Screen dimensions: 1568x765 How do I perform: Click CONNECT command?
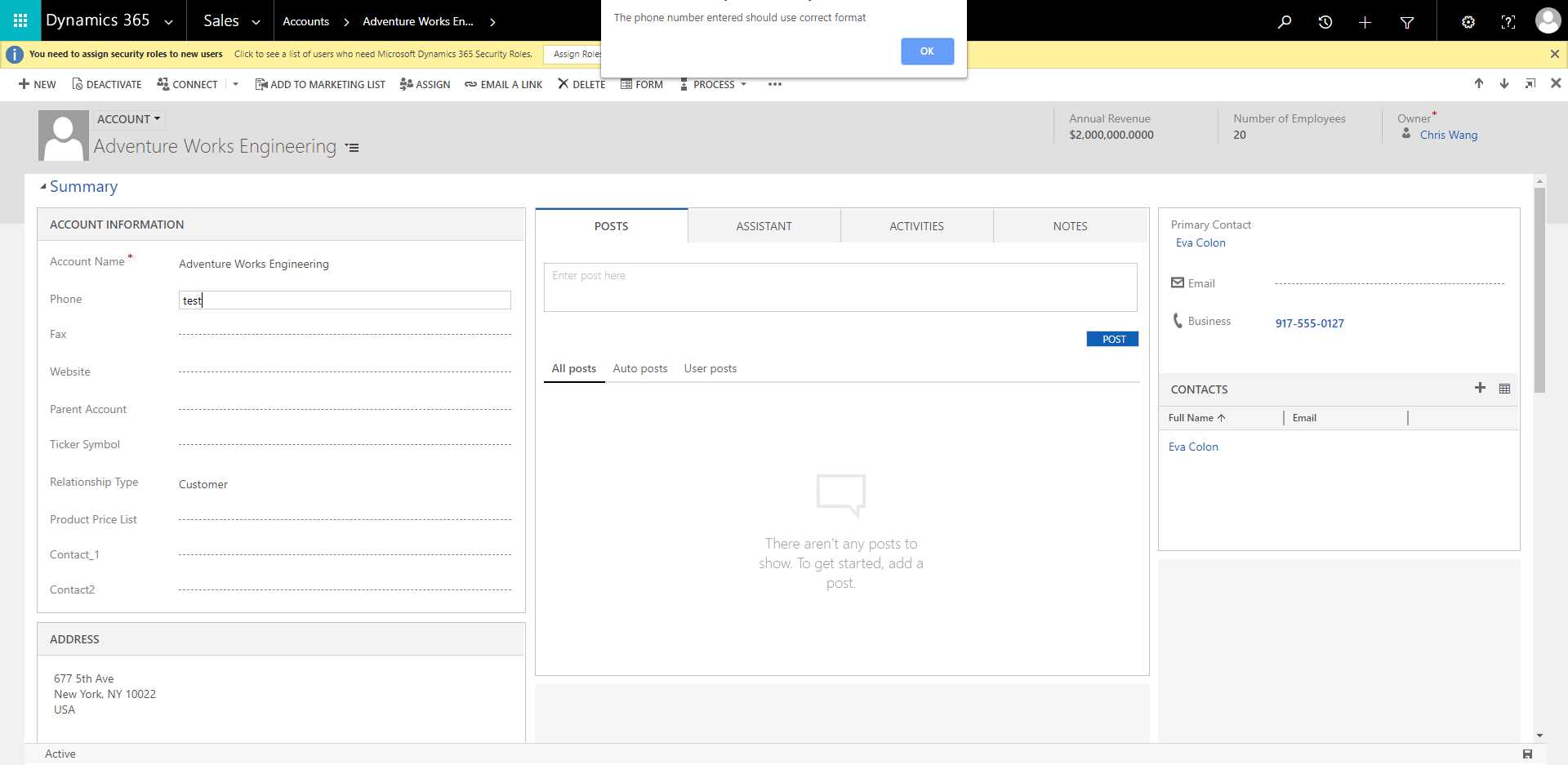[x=187, y=84]
